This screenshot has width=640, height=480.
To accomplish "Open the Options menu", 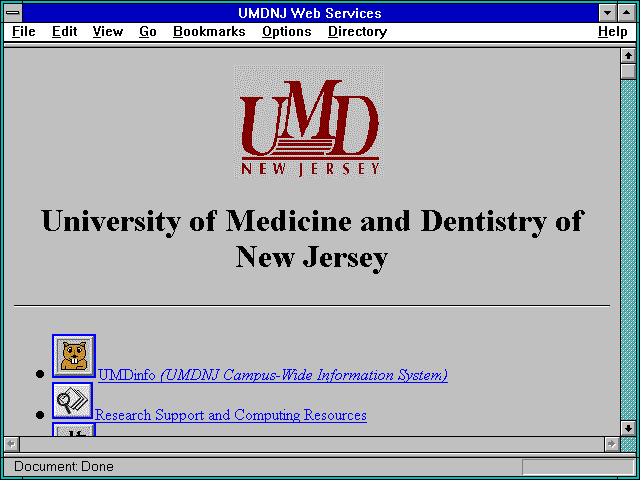I will (287, 32).
